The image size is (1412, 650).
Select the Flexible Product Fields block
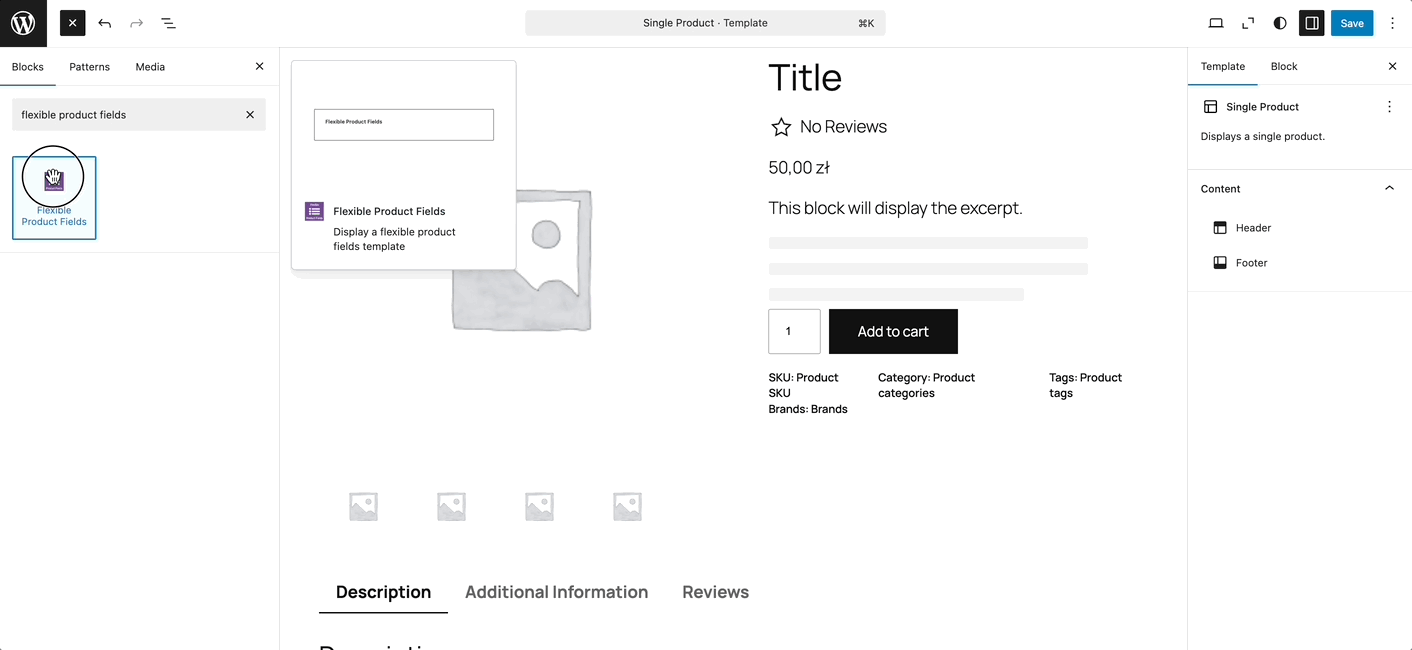[54, 198]
